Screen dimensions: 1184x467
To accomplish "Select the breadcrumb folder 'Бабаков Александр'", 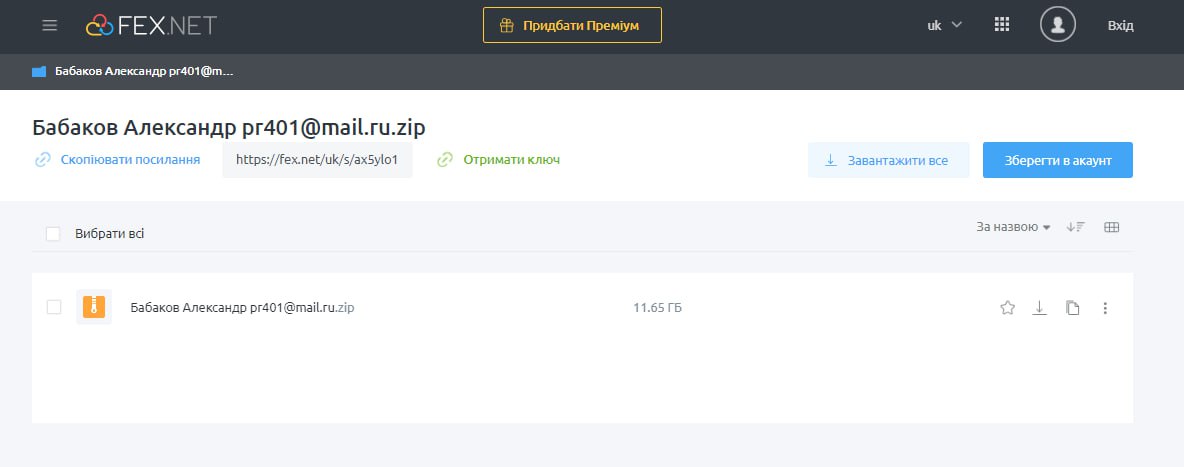I will [133, 72].
